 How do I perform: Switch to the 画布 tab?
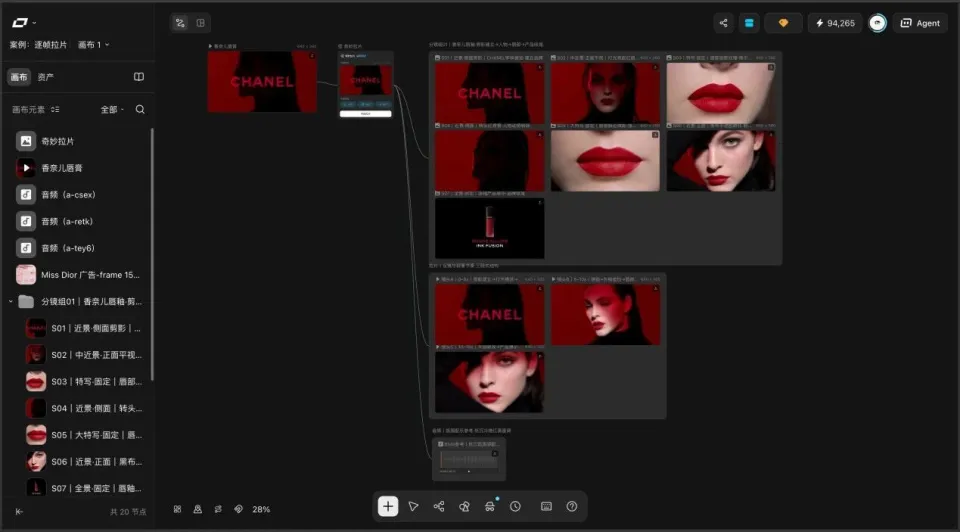(x=19, y=77)
